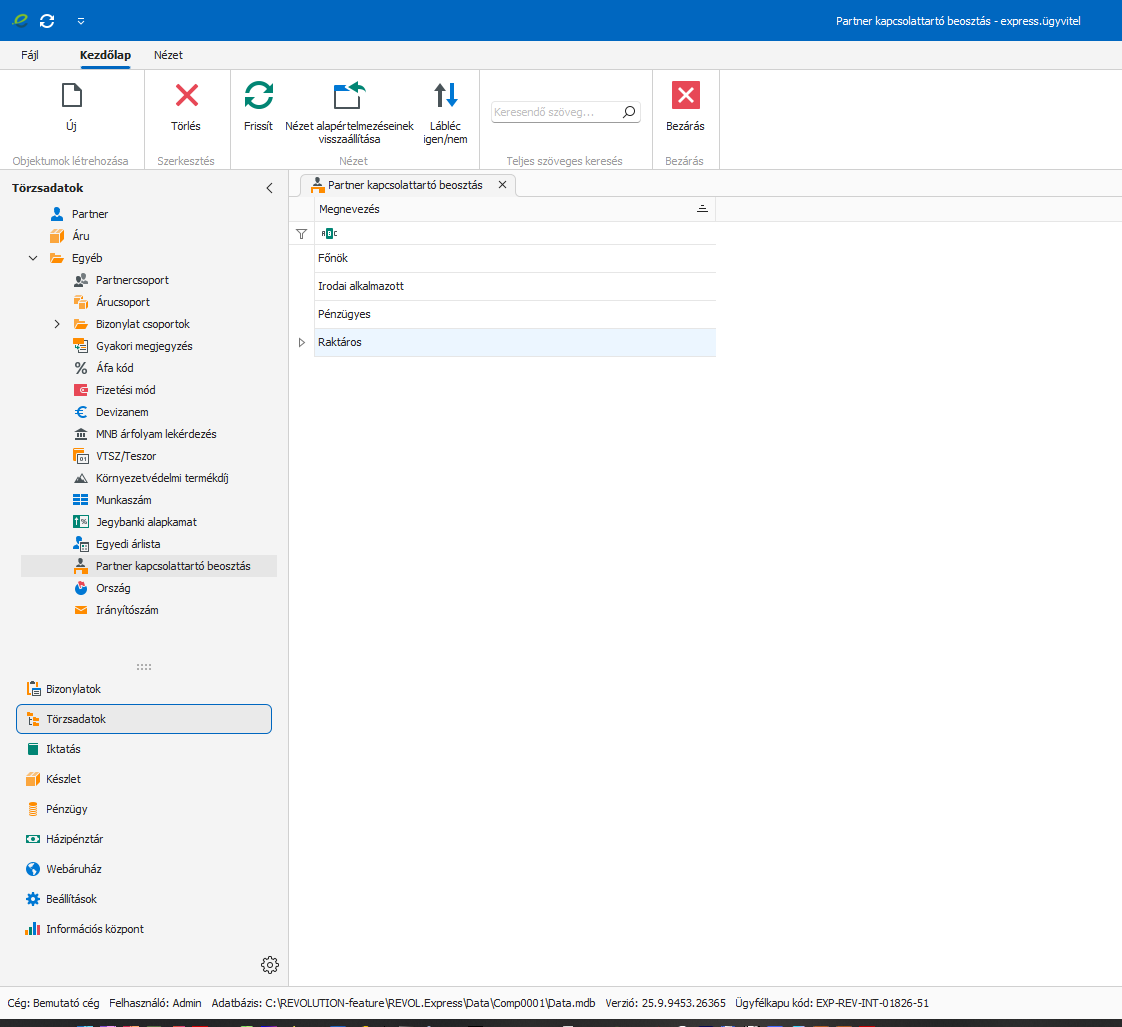Collapse the Törzsadatok side panel

(268, 188)
